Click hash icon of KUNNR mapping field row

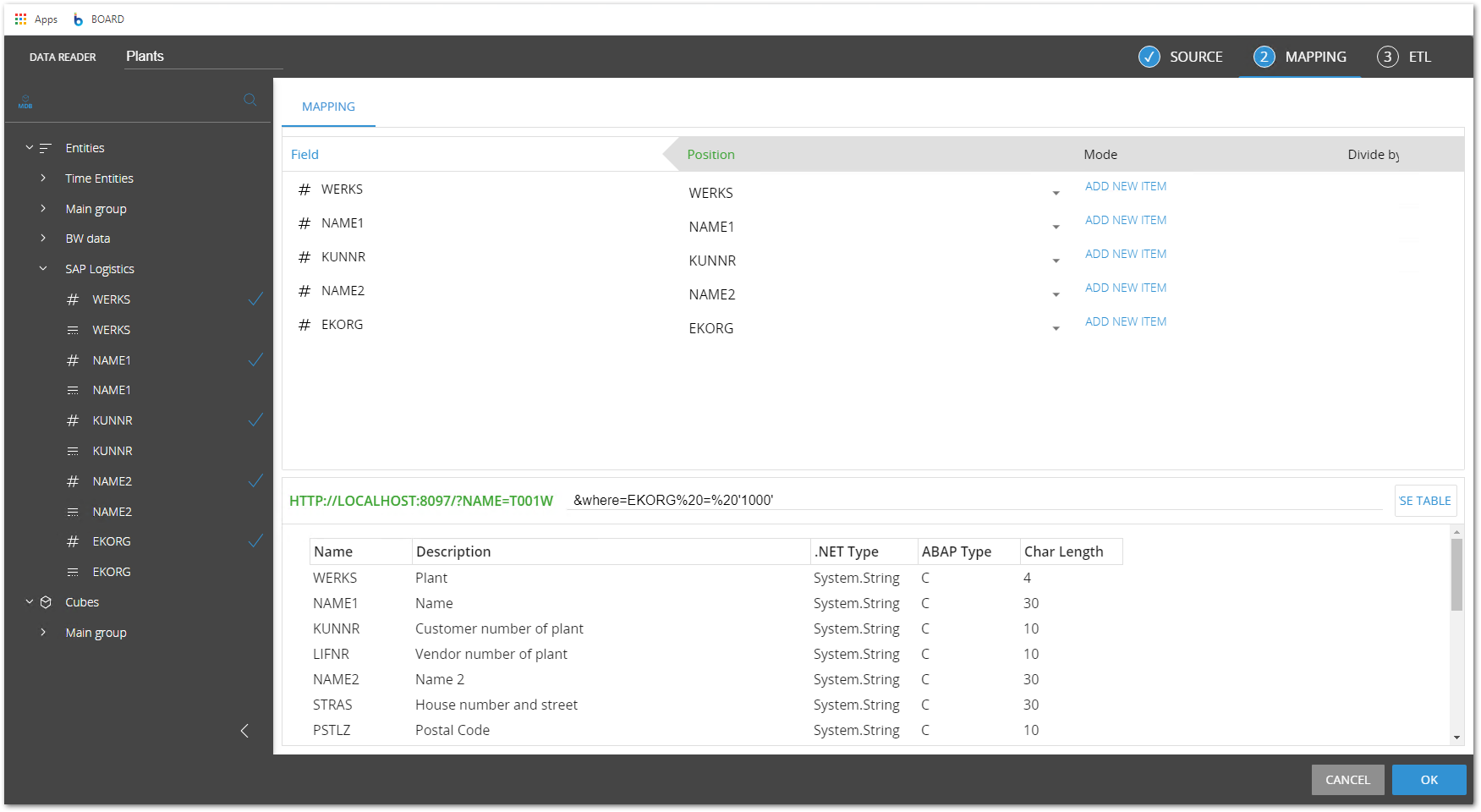(304, 257)
